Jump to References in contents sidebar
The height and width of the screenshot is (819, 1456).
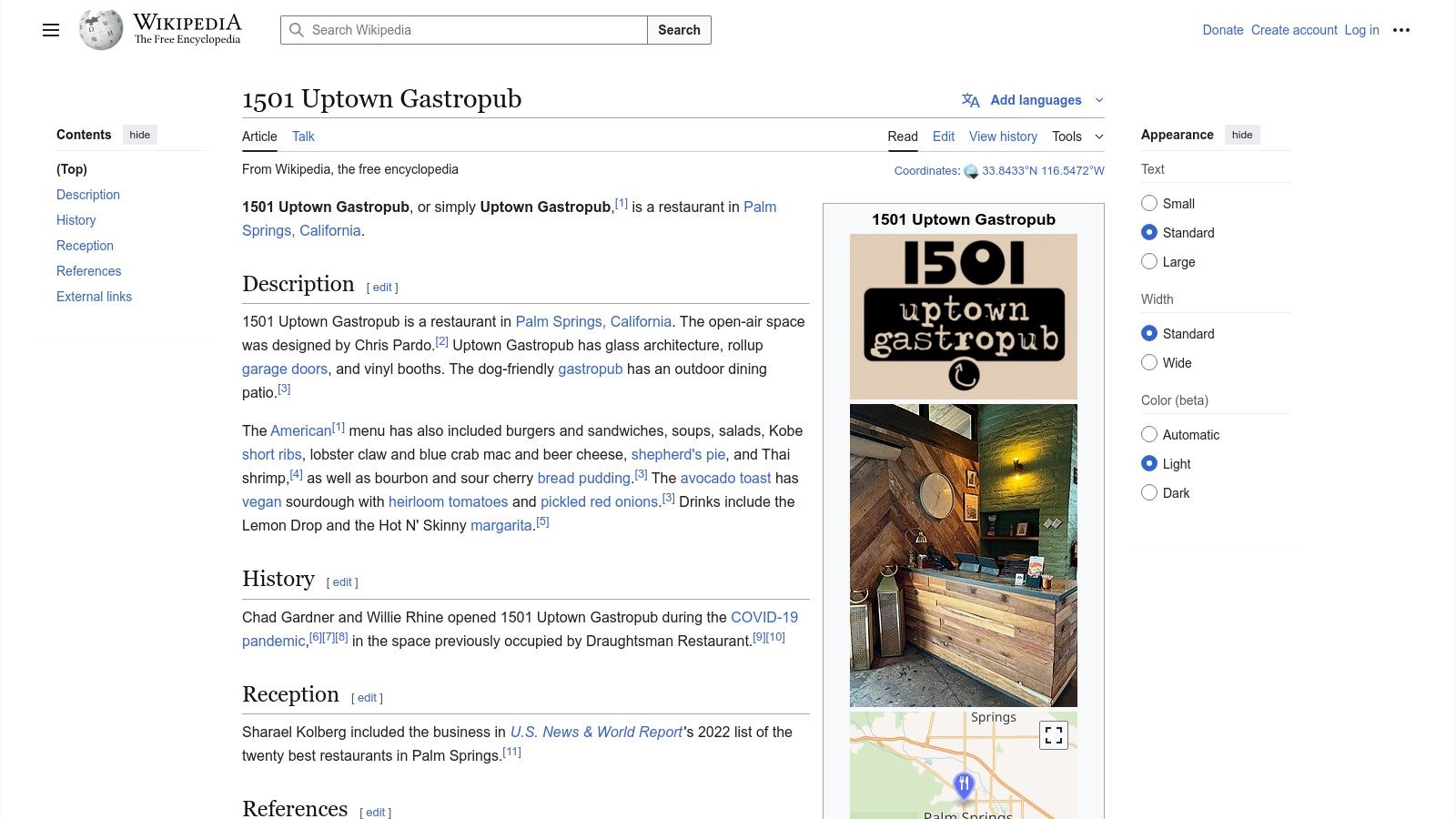[88, 271]
